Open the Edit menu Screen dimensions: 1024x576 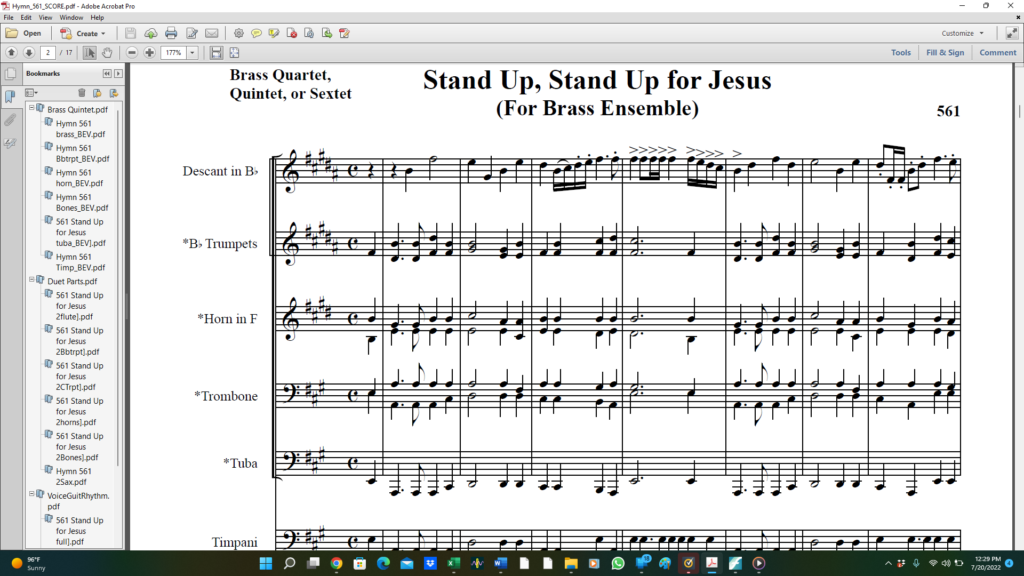(24, 17)
